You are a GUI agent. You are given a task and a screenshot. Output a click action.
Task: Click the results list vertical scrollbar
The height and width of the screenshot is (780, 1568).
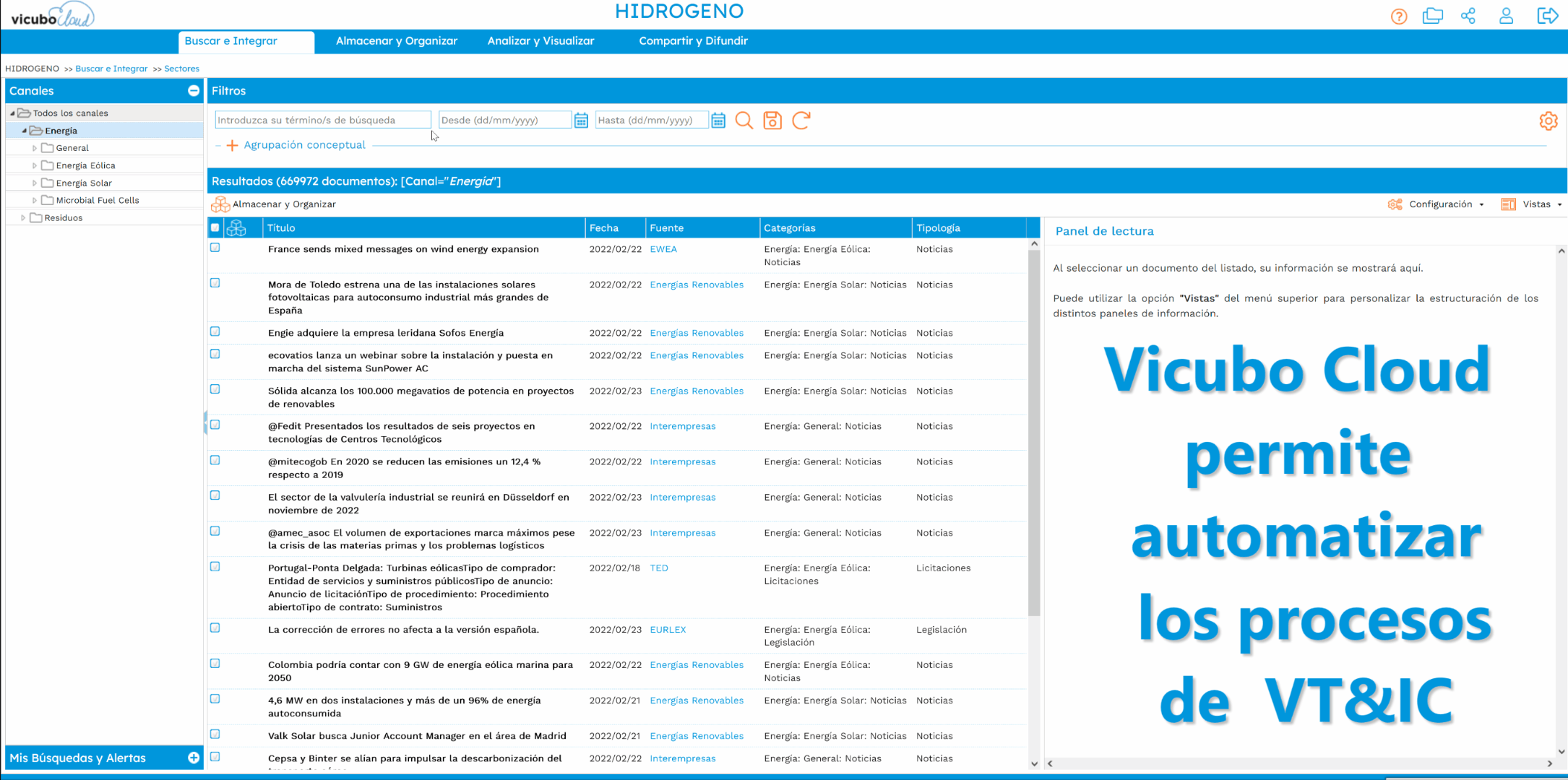coord(1034,433)
